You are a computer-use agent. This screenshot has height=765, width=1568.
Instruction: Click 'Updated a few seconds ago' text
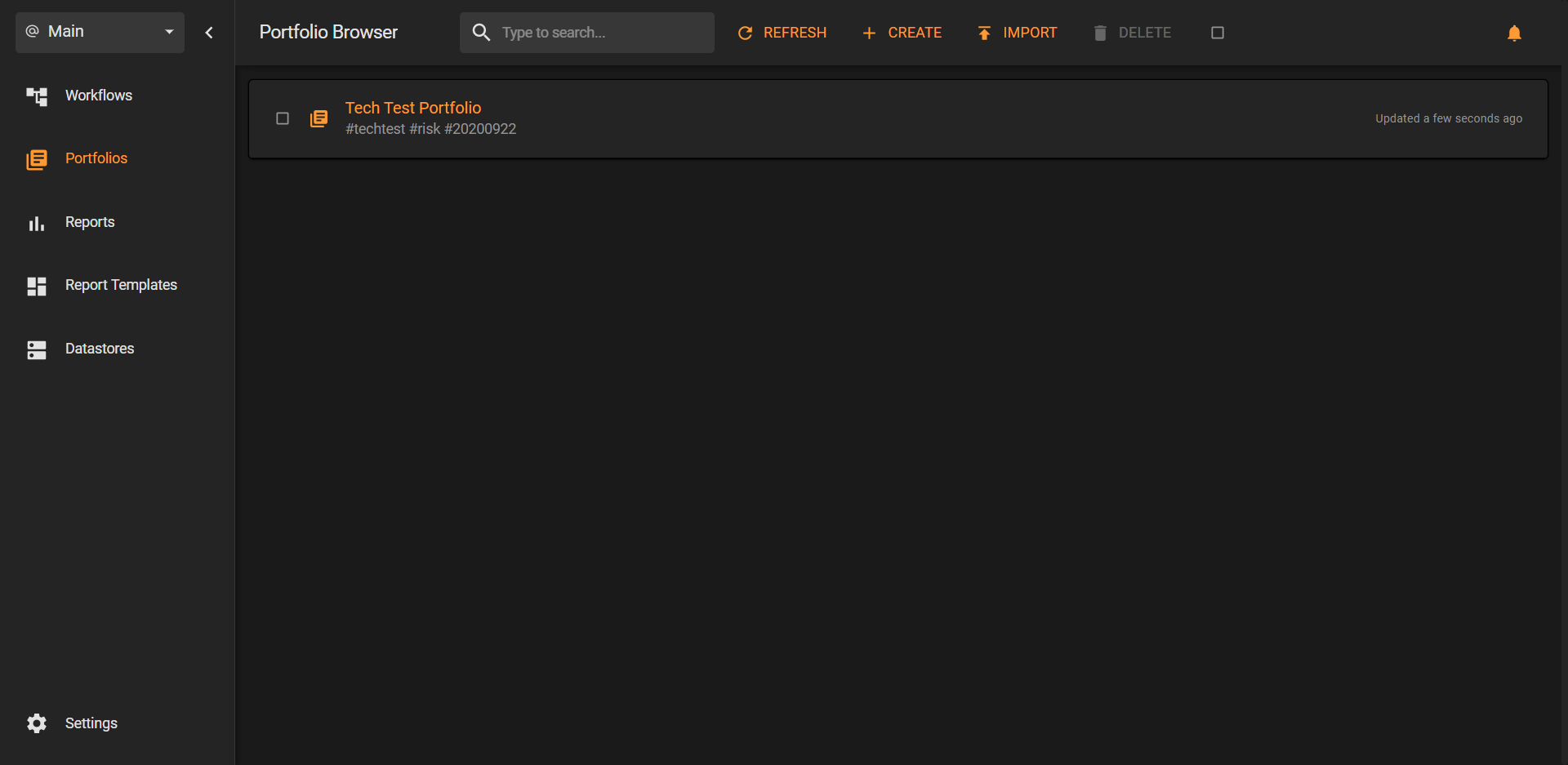click(x=1449, y=118)
